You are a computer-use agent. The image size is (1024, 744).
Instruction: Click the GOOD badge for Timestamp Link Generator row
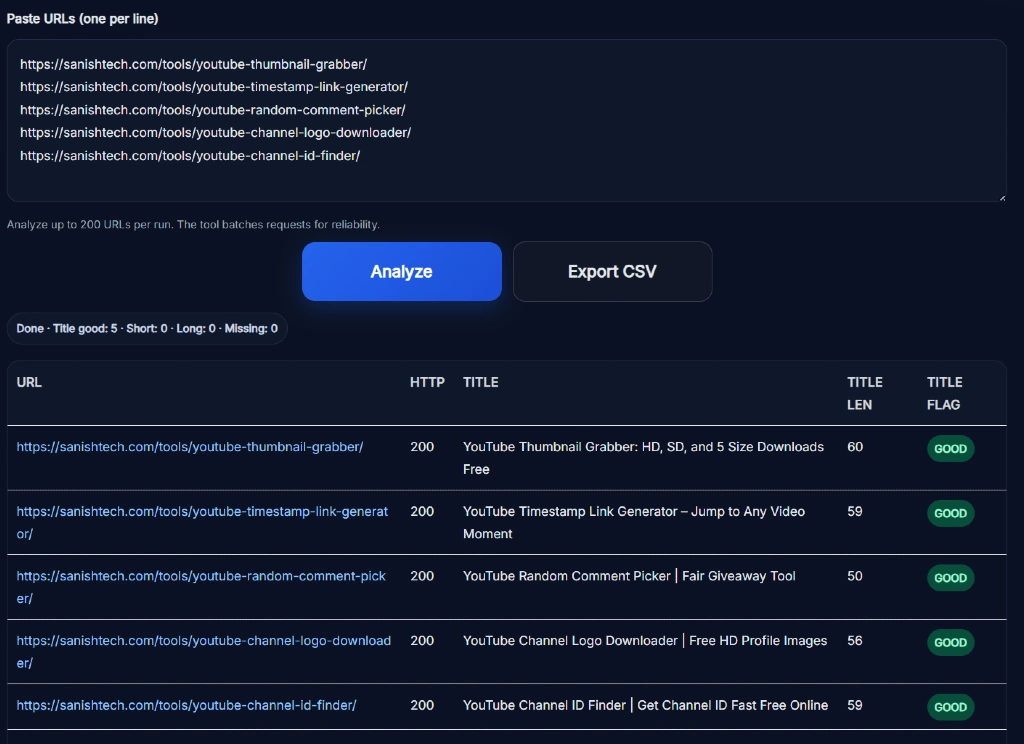(x=949, y=513)
